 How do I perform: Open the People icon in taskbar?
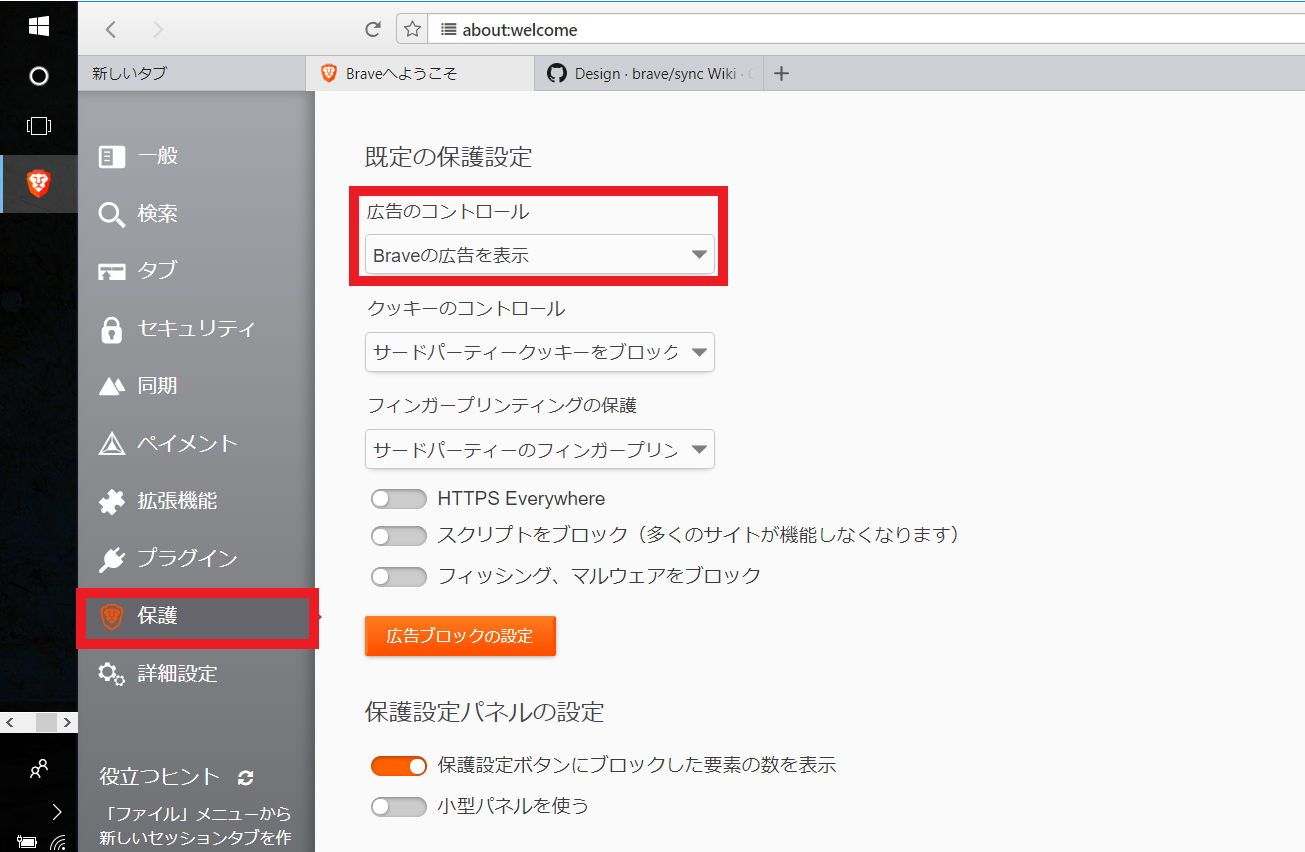38,769
